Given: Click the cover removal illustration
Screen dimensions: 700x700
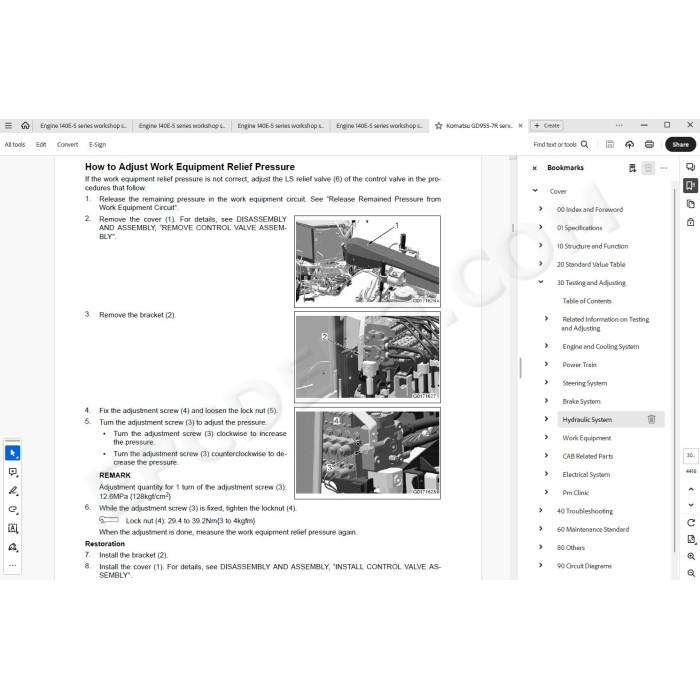Looking at the screenshot, I should point(367,261).
